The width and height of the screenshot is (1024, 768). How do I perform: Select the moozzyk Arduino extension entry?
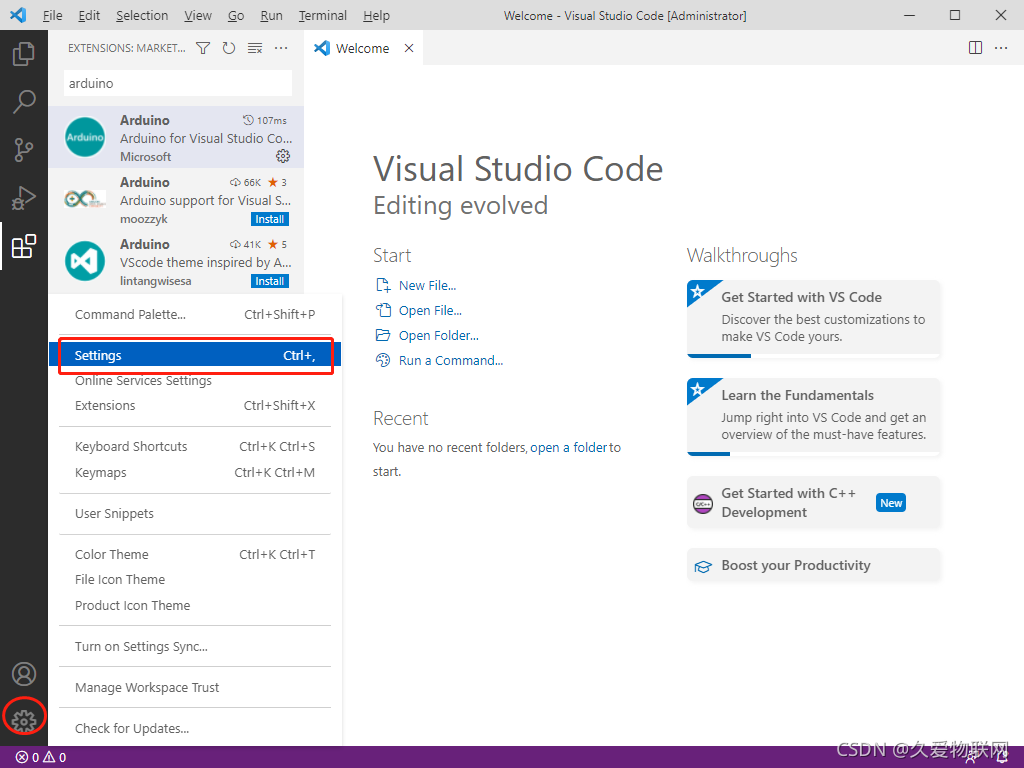coord(176,200)
